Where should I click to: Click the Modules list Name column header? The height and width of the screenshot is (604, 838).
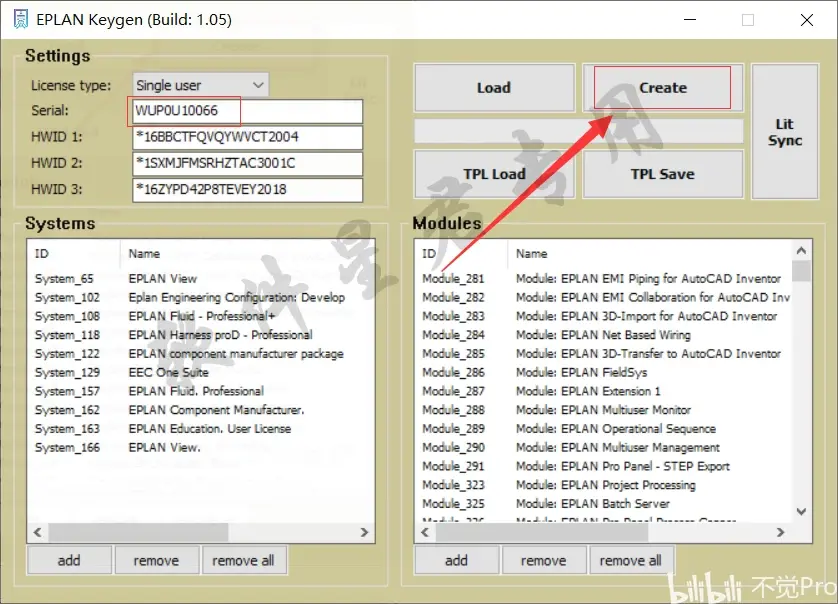[x=649, y=254]
